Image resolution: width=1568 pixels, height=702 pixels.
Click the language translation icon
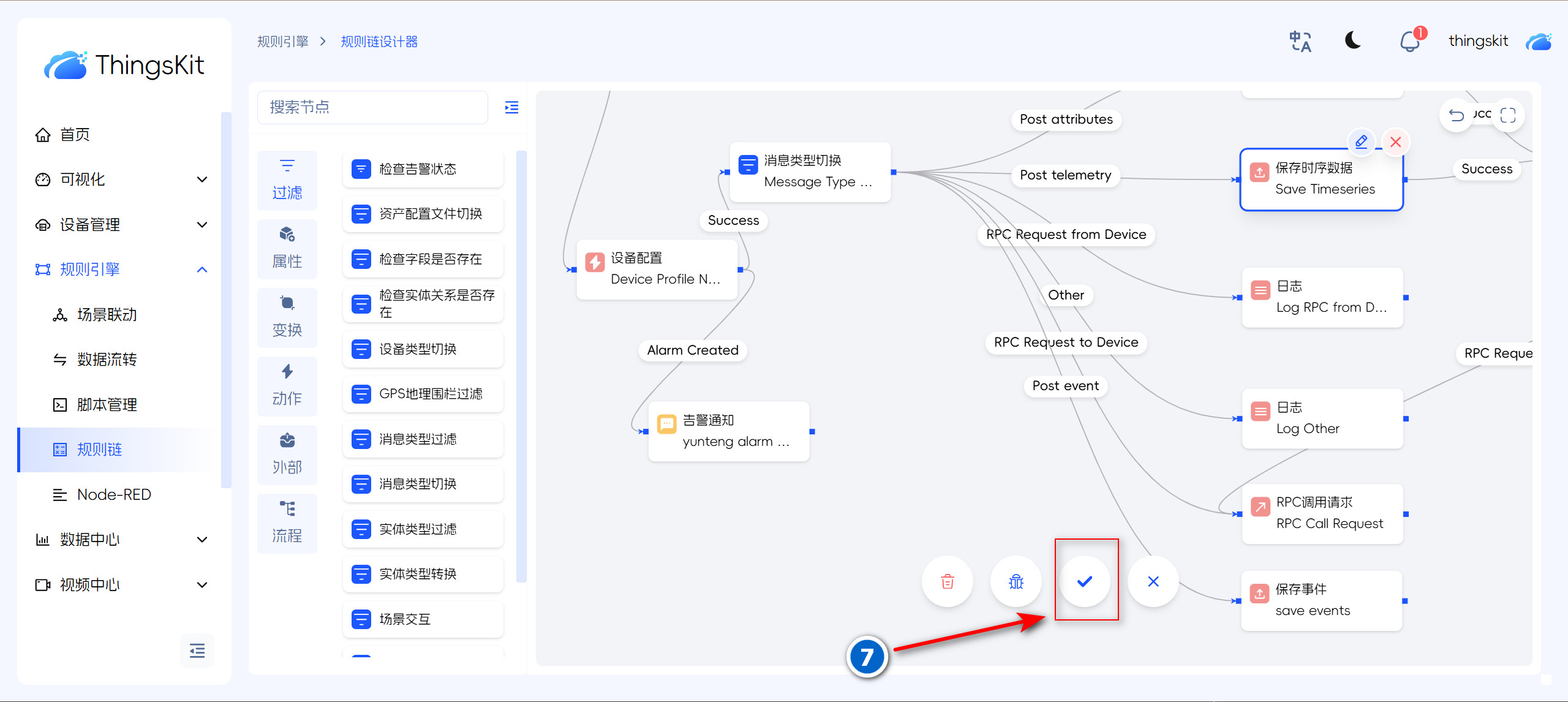[x=1300, y=42]
